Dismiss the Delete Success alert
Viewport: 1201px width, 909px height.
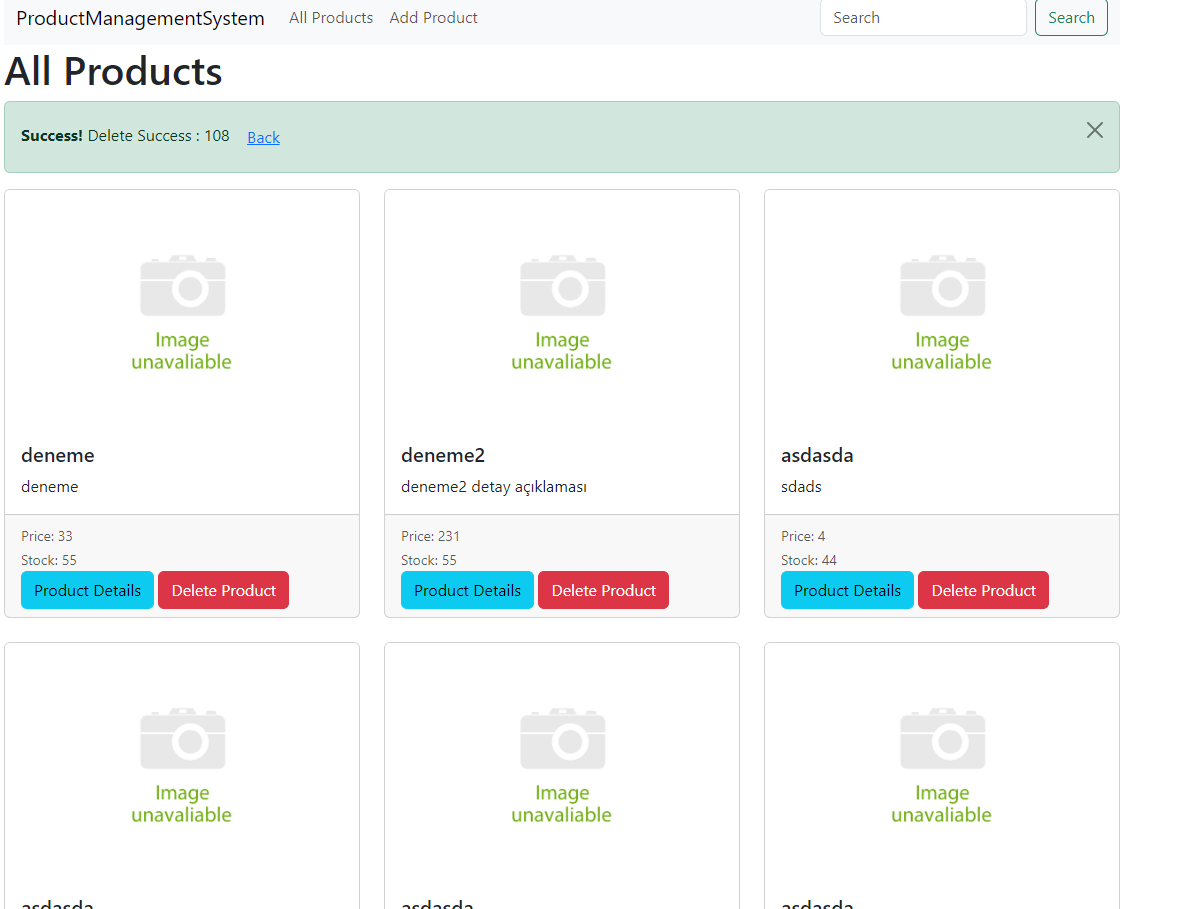coord(1095,130)
